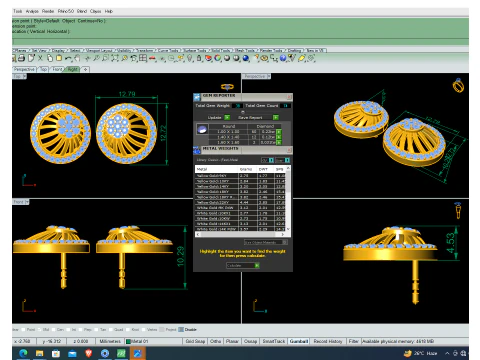Click green arrow on 1.00 x 1.00 gem row
Screen dimensions: 480x360
[x=279, y=132]
